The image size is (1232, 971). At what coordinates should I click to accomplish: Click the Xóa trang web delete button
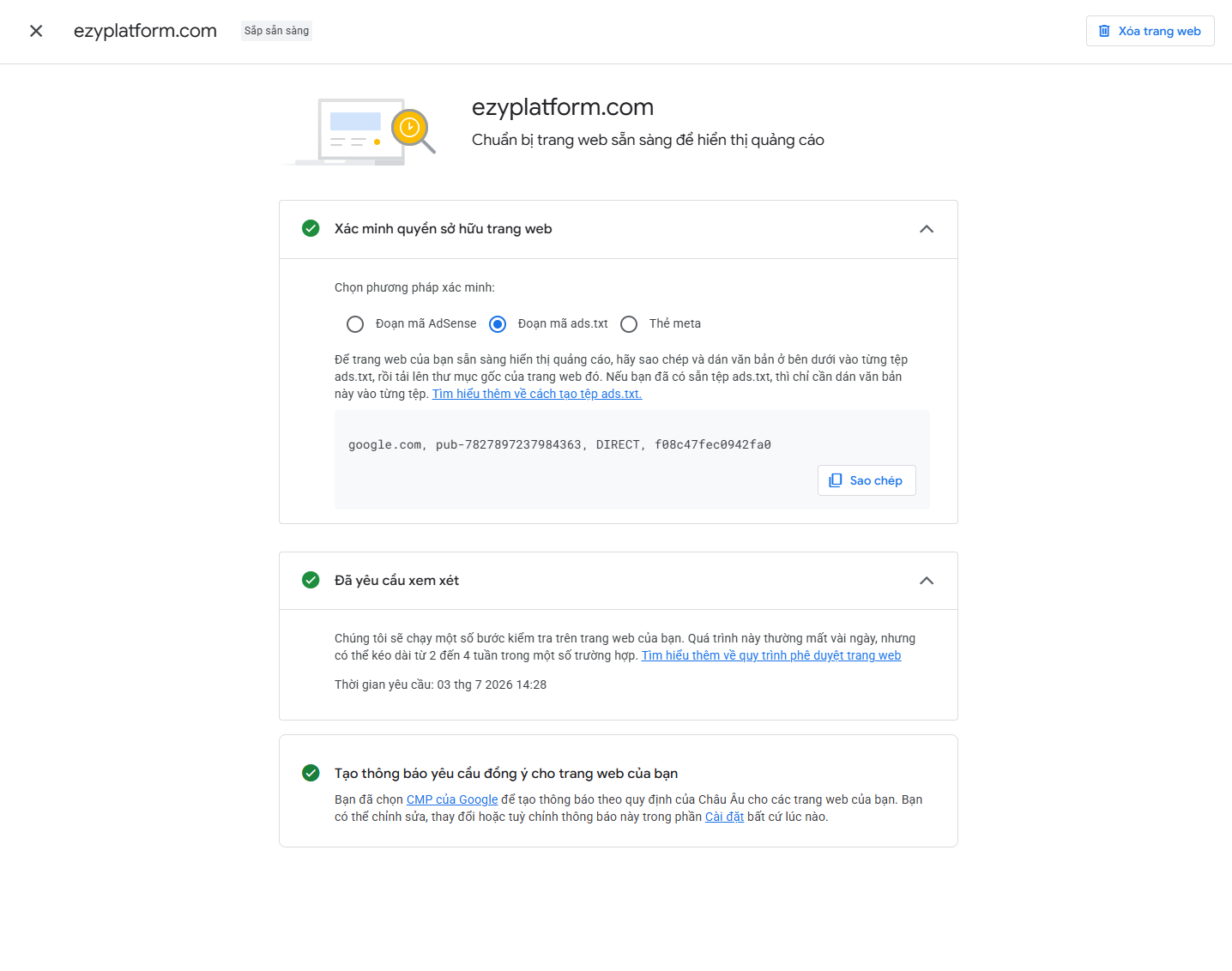[x=1150, y=31]
